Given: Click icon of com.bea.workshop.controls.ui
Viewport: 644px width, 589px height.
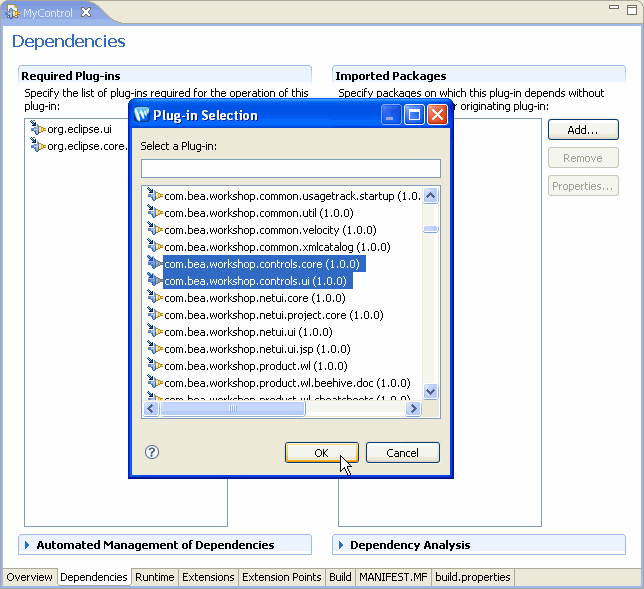Looking at the screenshot, I should (x=155, y=281).
